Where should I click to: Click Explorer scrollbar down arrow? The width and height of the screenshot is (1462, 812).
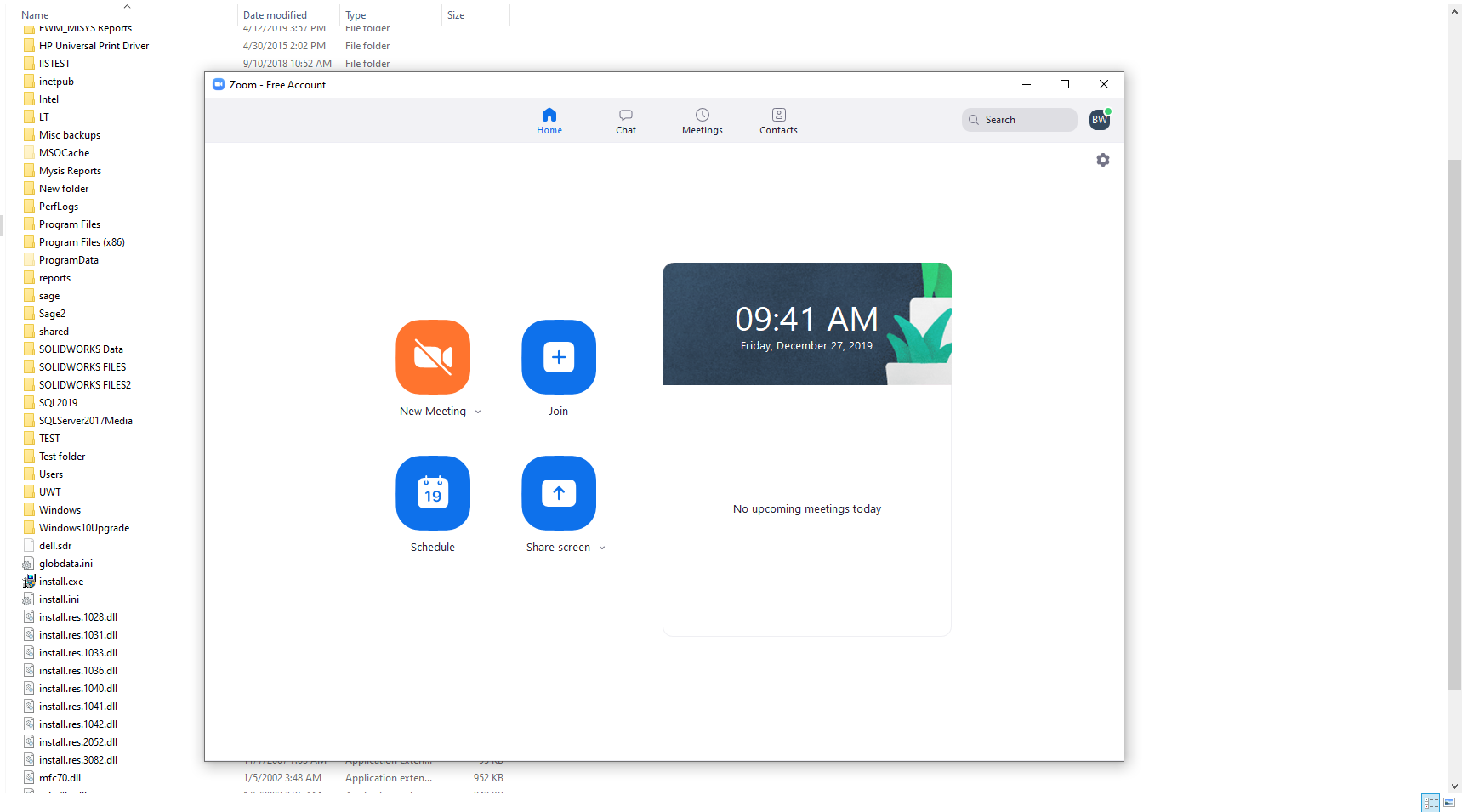click(x=1455, y=786)
